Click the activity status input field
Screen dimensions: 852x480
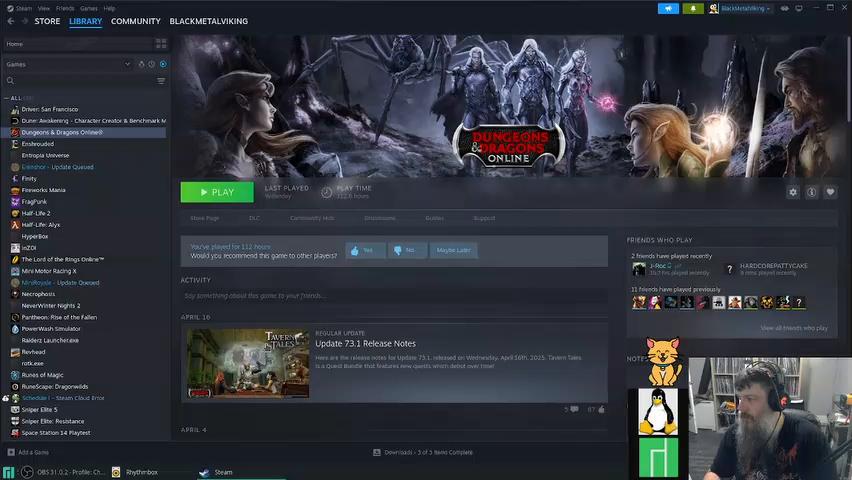click(x=394, y=296)
